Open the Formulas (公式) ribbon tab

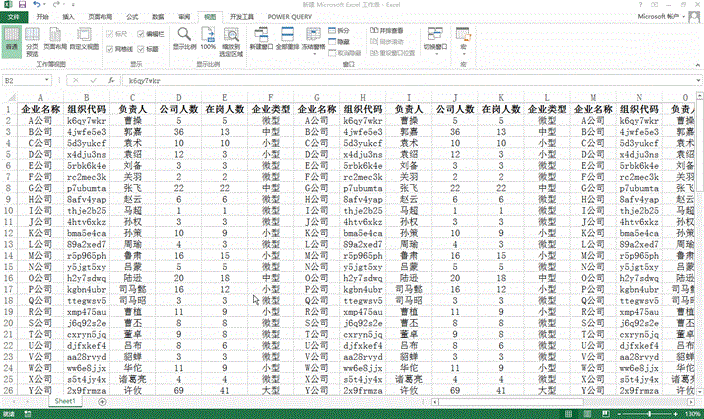(x=132, y=17)
